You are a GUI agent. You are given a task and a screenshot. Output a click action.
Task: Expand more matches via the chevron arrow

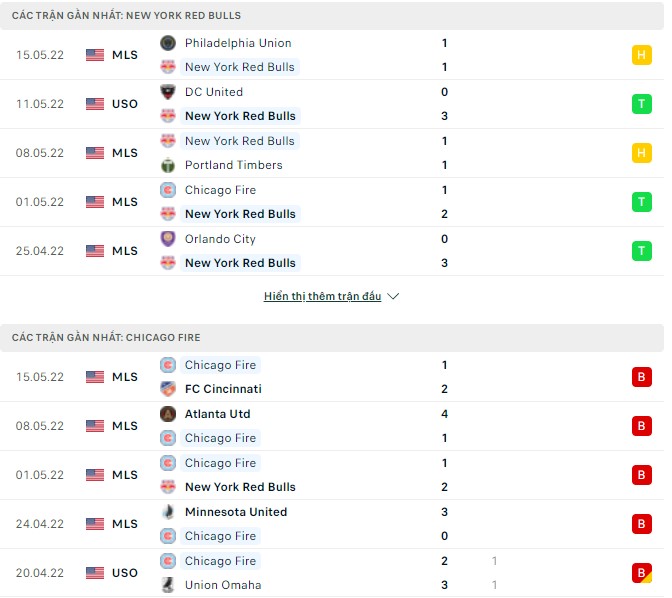393,297
